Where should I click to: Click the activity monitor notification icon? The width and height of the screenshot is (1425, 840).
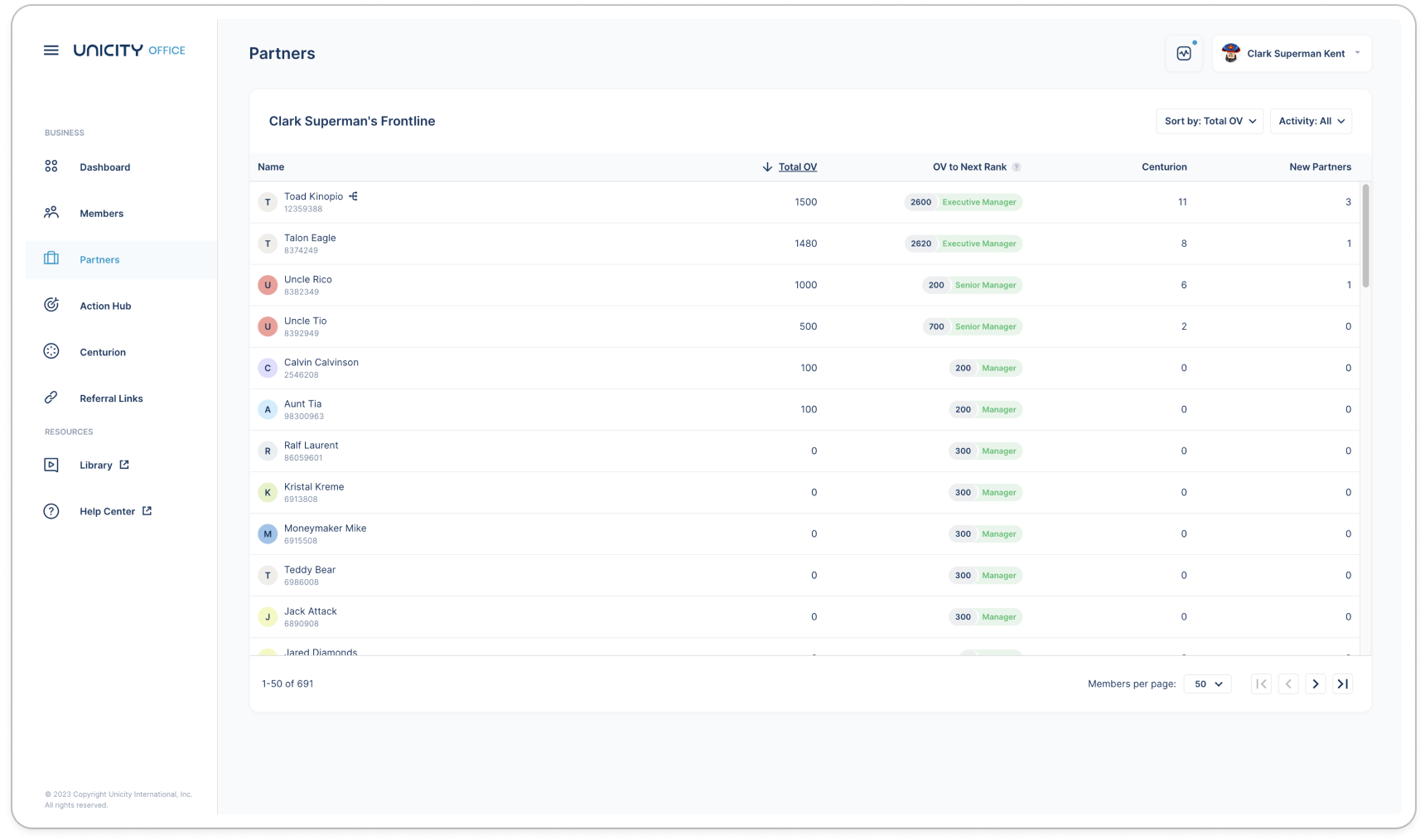coord(1184,54)
